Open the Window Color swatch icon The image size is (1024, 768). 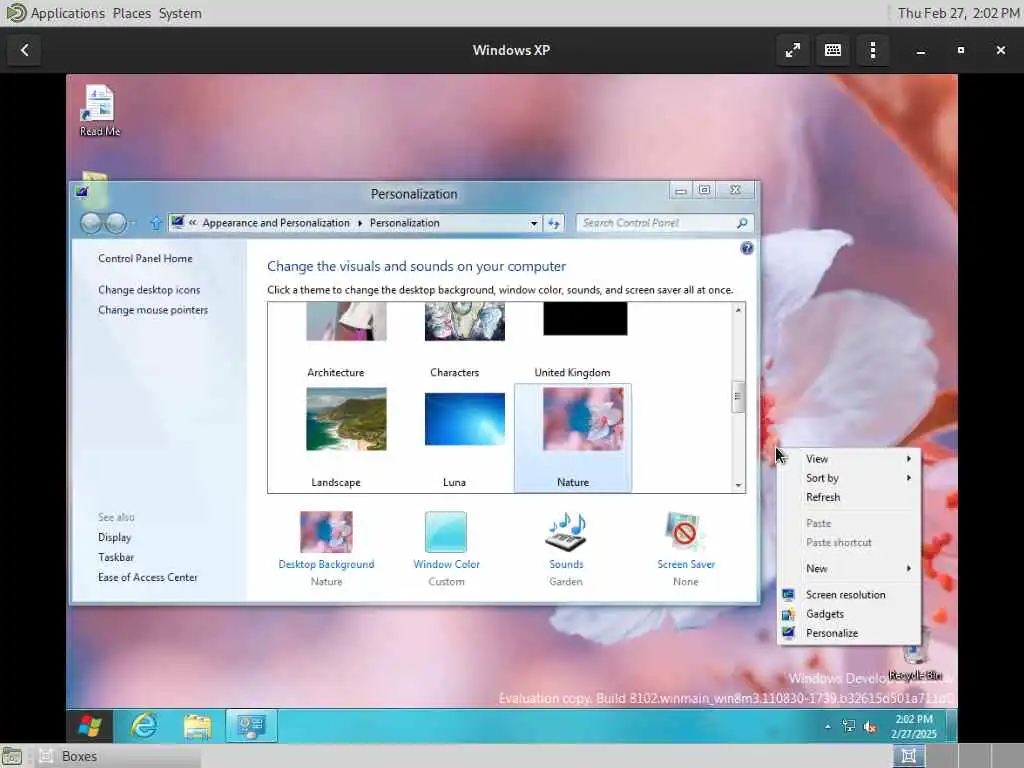pyautogui.click(x=446, y=532)
